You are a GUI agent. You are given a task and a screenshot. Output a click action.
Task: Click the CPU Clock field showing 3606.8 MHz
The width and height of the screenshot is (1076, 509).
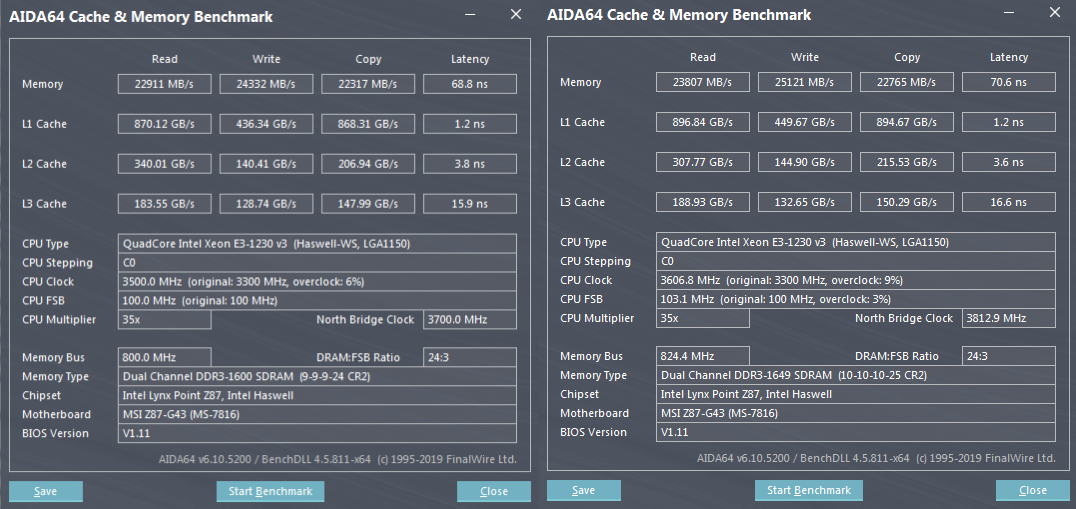[x=857, y=280]
